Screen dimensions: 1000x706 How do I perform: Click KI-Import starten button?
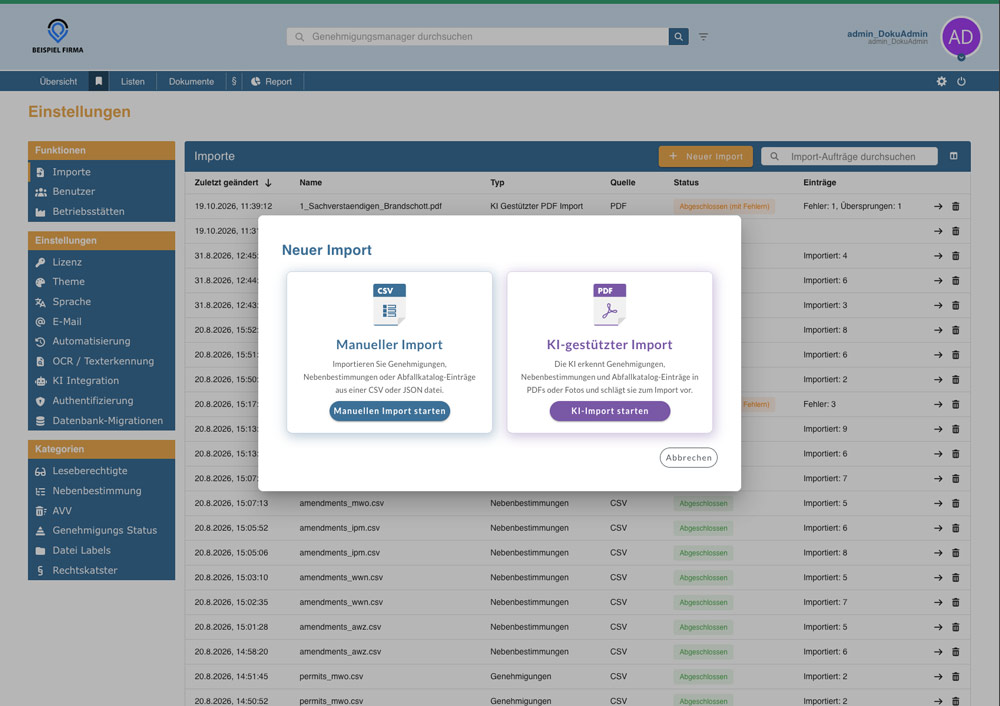click(x=610, y=411)
